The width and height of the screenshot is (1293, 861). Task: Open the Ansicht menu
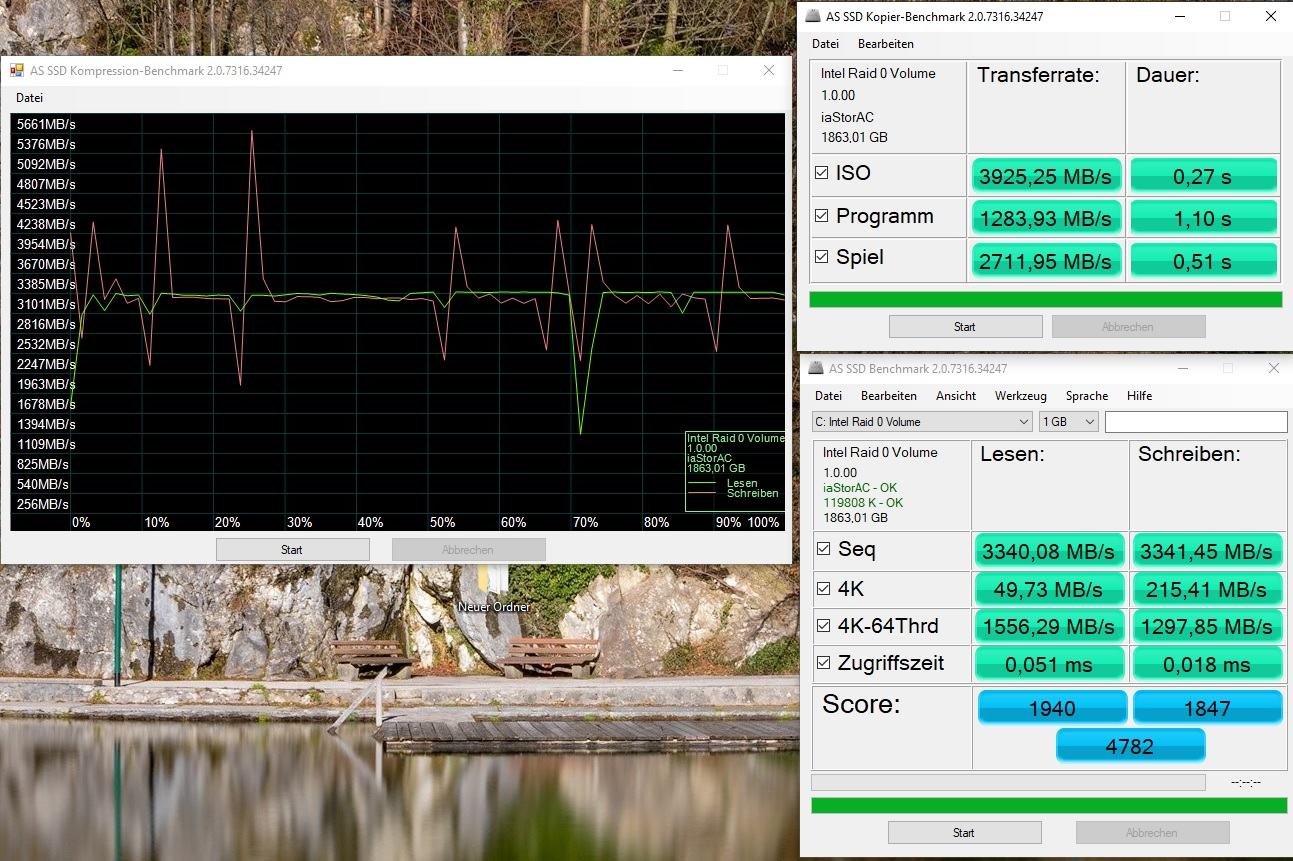coord(956,396)
